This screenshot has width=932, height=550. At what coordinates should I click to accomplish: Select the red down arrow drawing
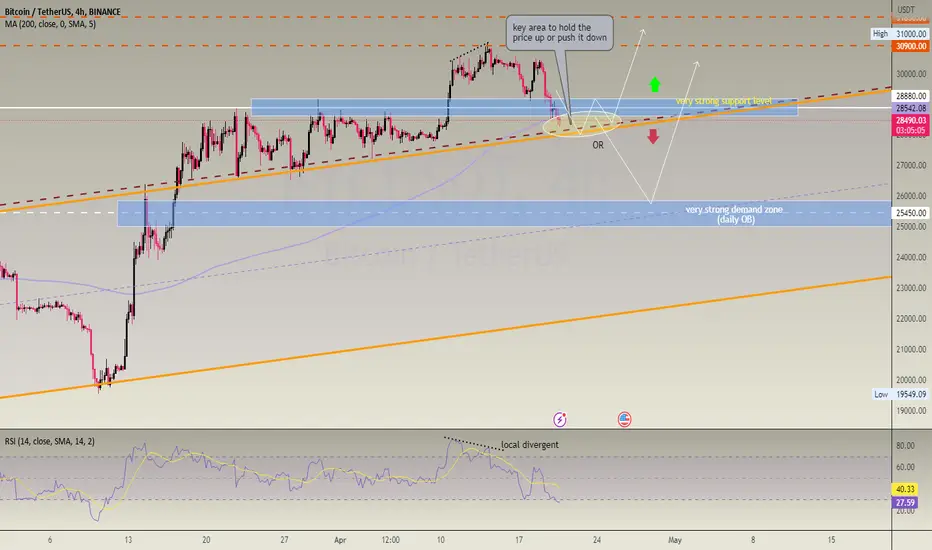653,136
